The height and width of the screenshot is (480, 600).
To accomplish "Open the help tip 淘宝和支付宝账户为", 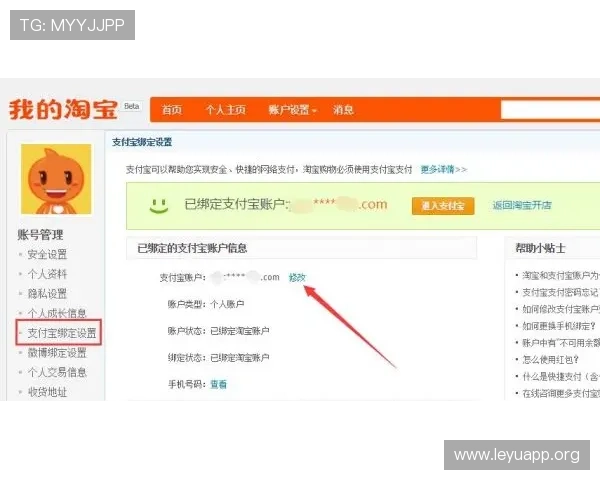I will 561,276.
